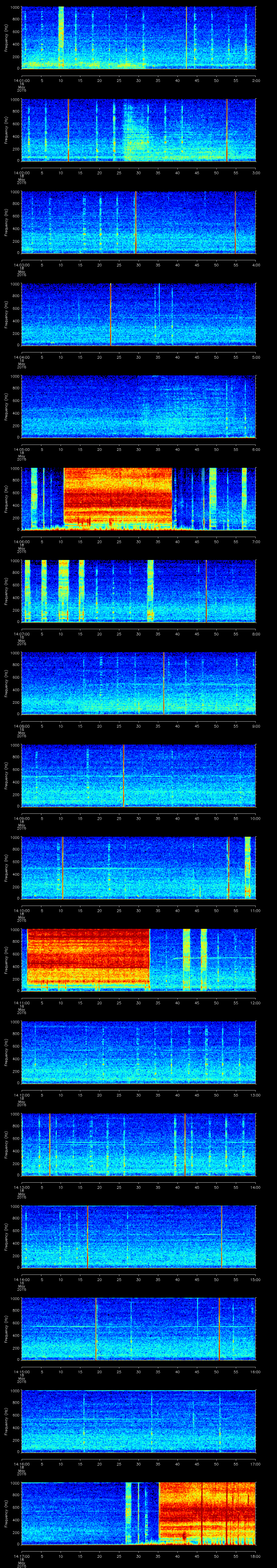Screen dimensions: 277x1568
Task: Select the 14:11:00 start time label
Action: (x=21, y=1003)
